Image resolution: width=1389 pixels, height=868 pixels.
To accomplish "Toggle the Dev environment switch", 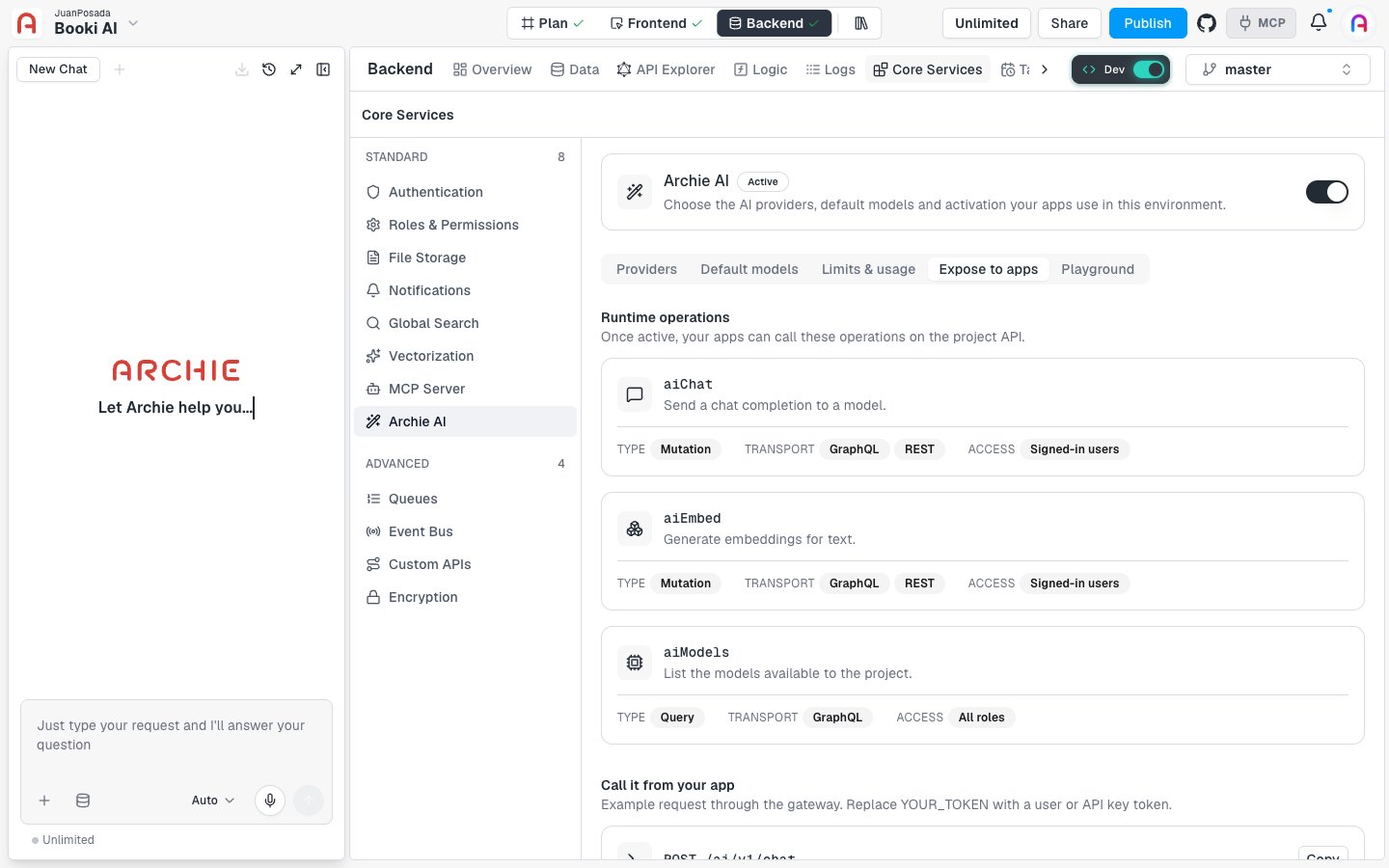I will pos(1148,69).
